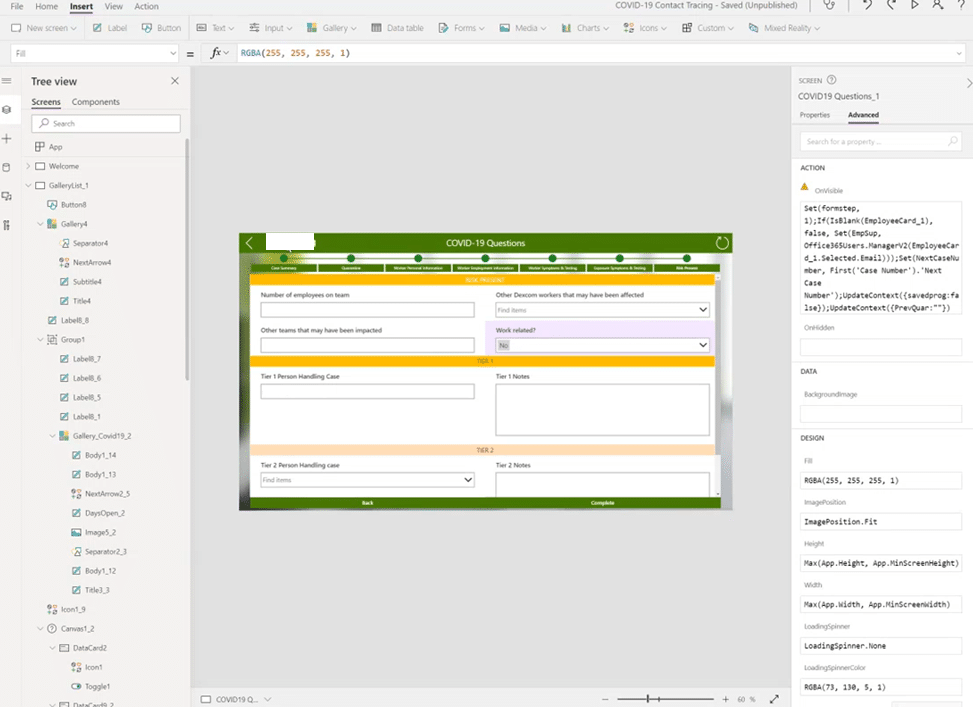Open the Charts dropdown in the toolbar
Viewport: 974px width, 707px height.
click(x=585, y=28)
